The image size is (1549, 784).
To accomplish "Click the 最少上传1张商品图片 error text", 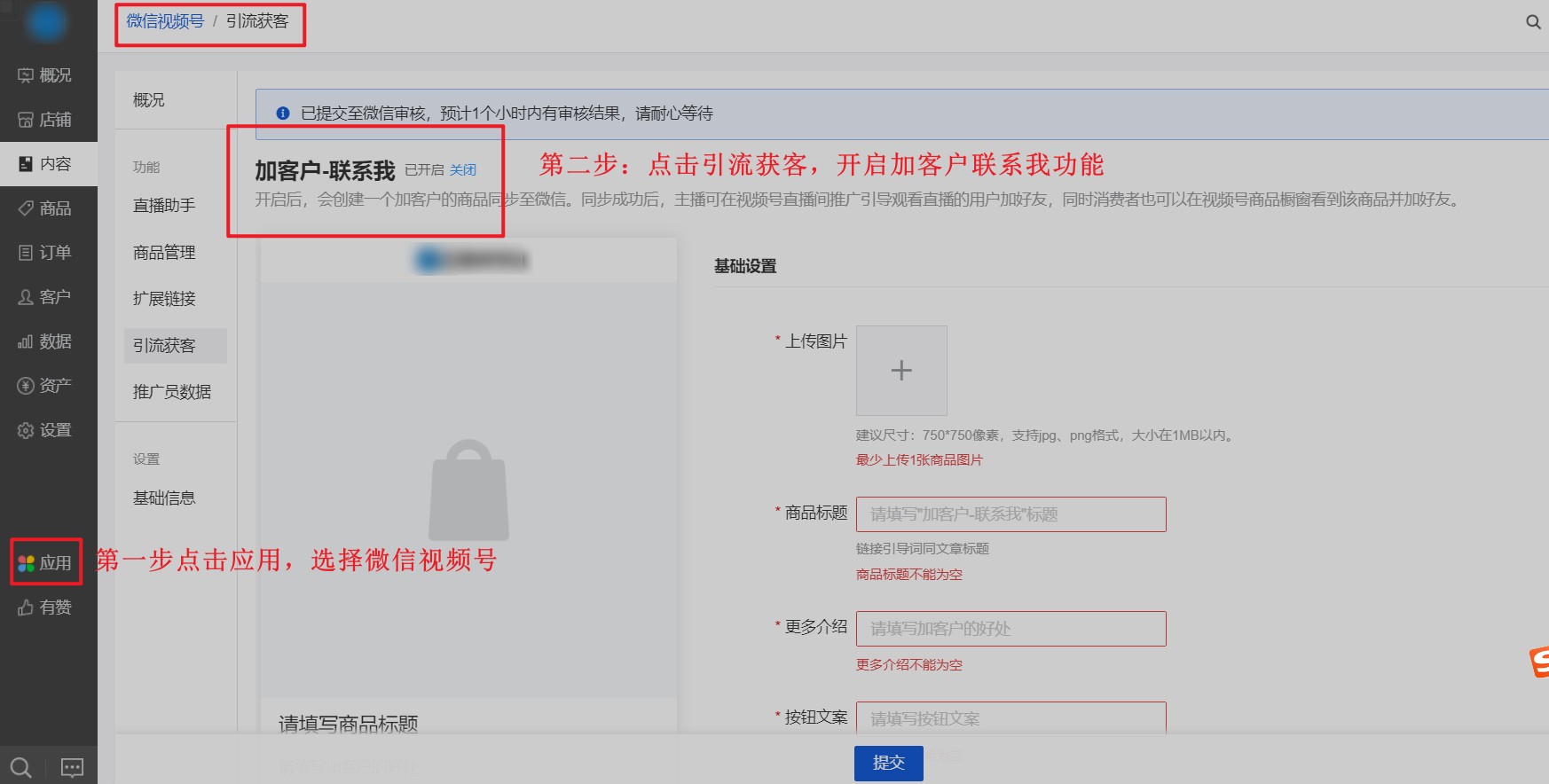I will click(919, 459).
